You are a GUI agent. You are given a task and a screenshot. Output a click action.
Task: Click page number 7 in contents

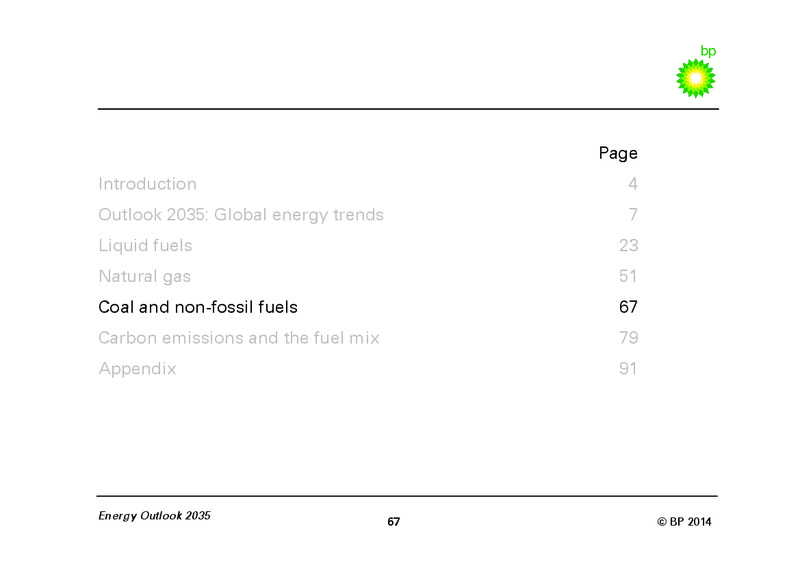point(633,215)
